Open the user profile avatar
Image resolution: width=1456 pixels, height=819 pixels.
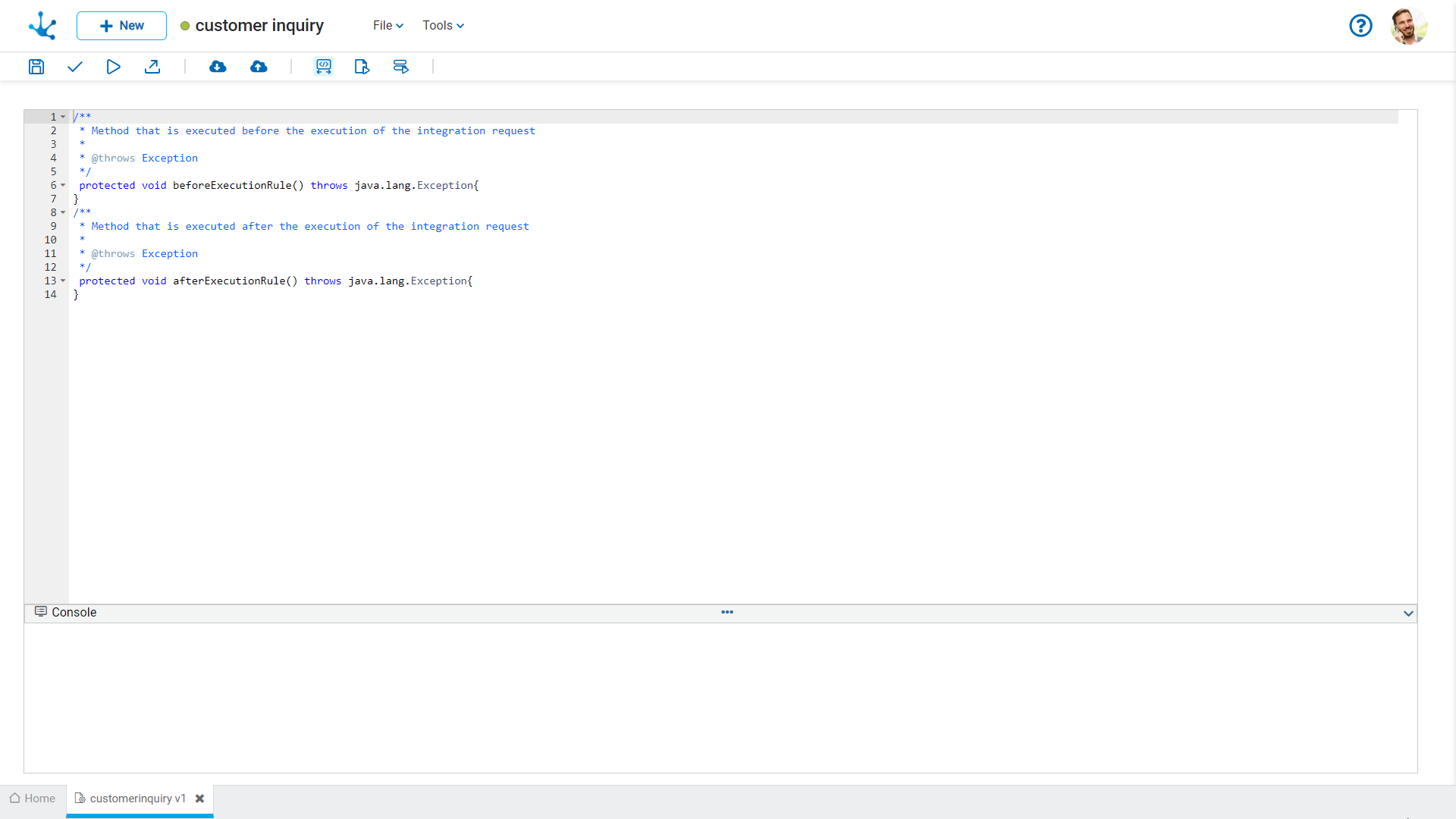1408,27
